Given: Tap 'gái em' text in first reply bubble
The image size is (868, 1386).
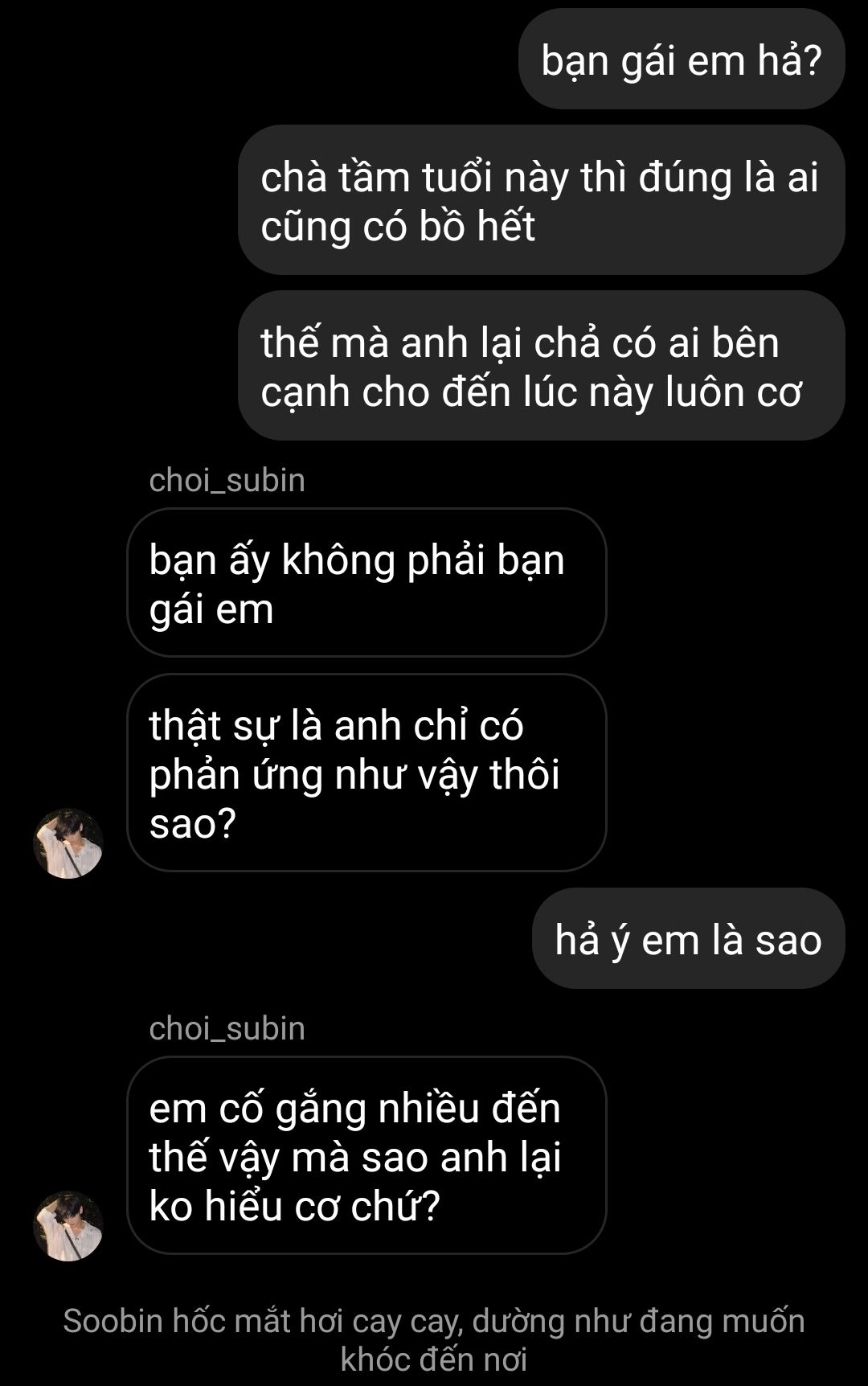Looking at the screenshot, I should [211, 609].
